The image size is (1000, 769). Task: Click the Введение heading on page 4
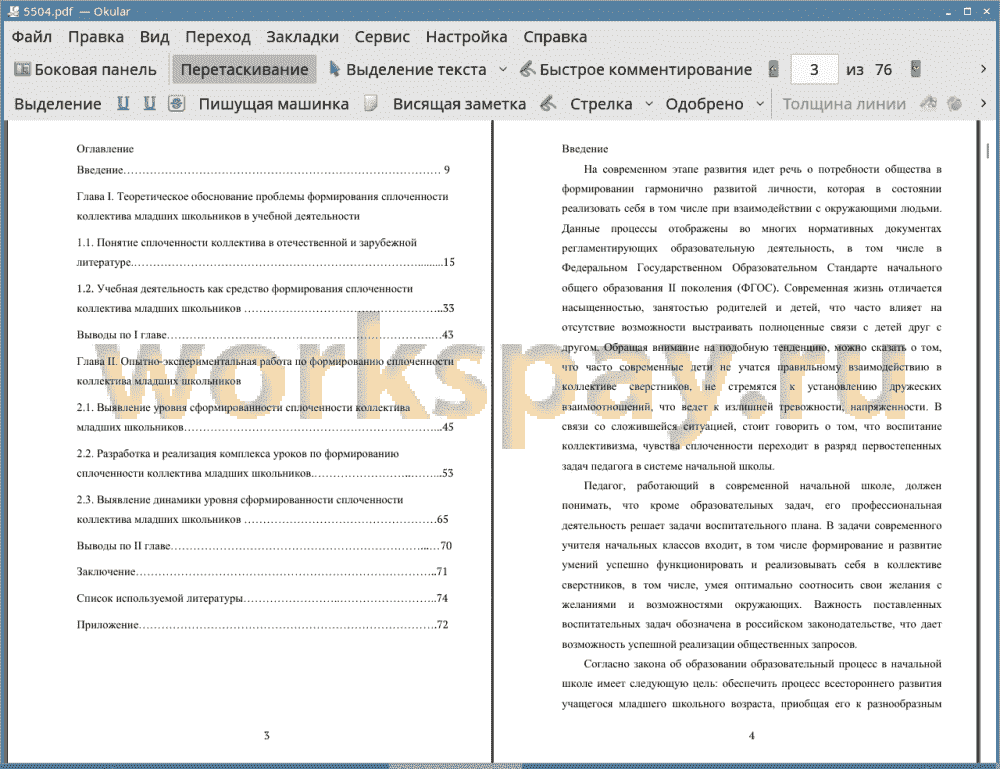585,149
